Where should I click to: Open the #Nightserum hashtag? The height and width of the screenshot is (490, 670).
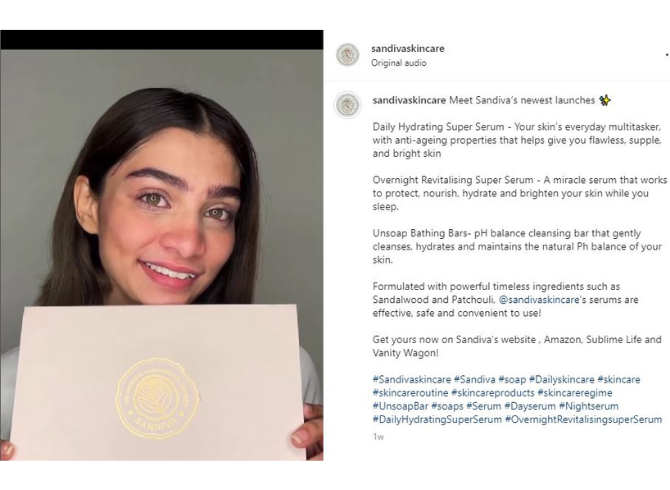tap(588, 406)
